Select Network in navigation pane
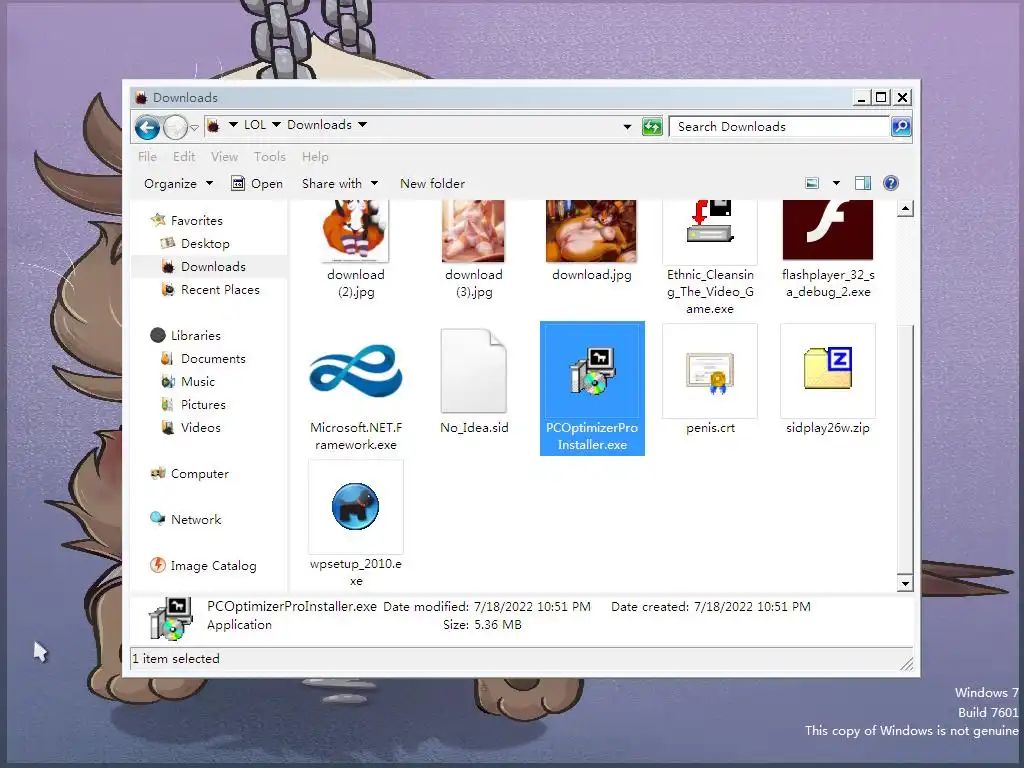 click(x=196, y=520)
